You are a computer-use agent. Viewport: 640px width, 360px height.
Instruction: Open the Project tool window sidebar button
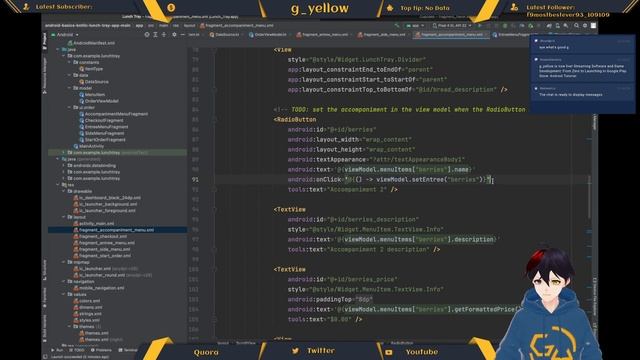pos(44,41)
